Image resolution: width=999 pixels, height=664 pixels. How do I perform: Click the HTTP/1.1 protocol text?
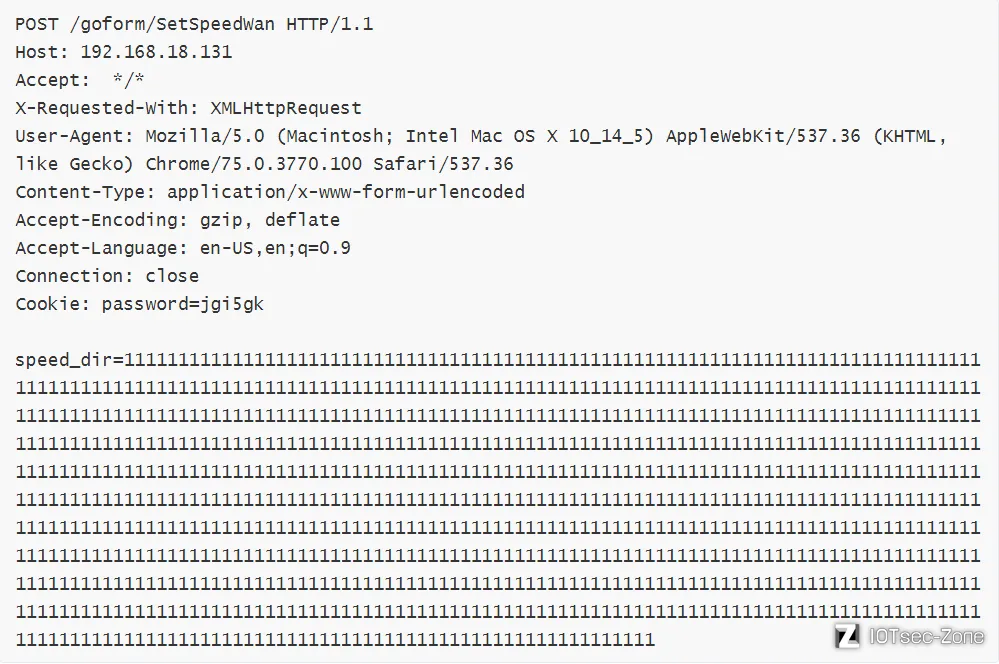pos(330,24)
